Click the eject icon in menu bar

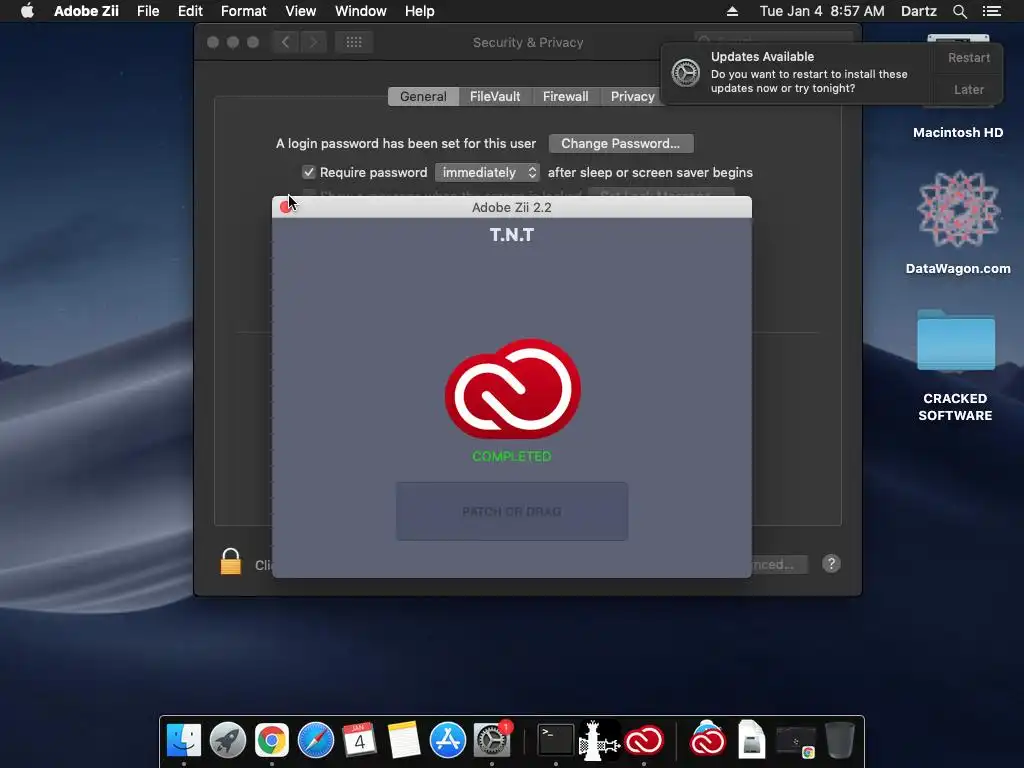point(732,11)
